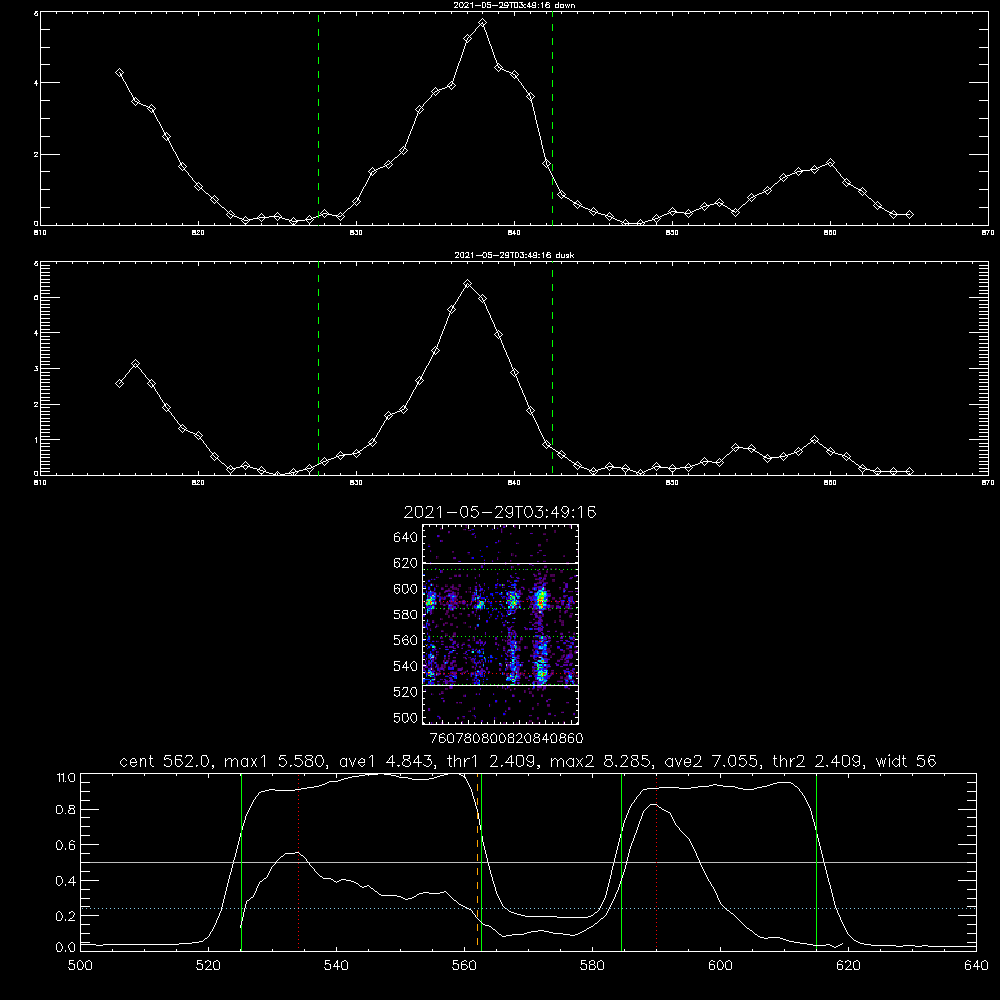Viewport: 1000px width, 1000px height.
Task: Click x-axis label 580 on bottom plot
Action: coord(592,966)
